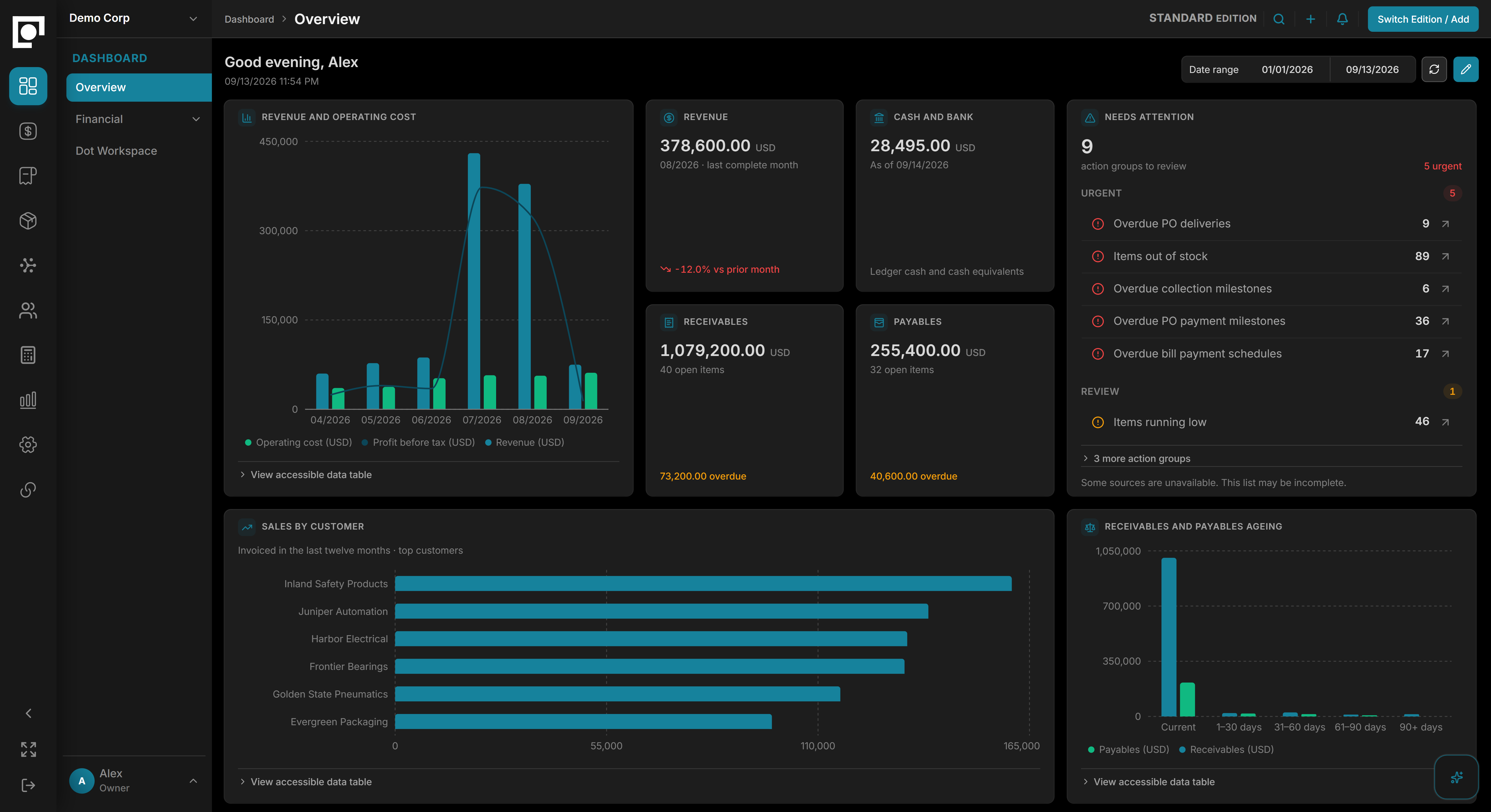Open the Demo Corp company dropdown
This screenshot has height=812, width=1491.
(134, 19)
